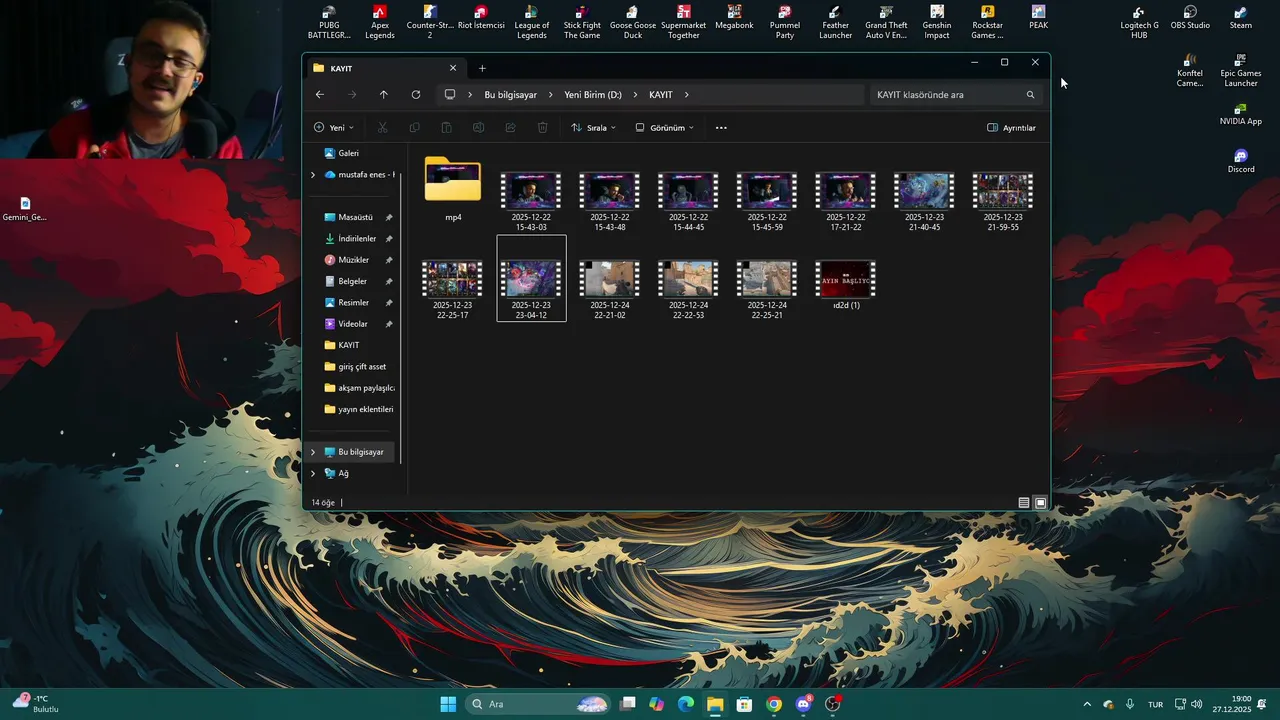Select the Gemini_Ge... file on desktop

25,209
